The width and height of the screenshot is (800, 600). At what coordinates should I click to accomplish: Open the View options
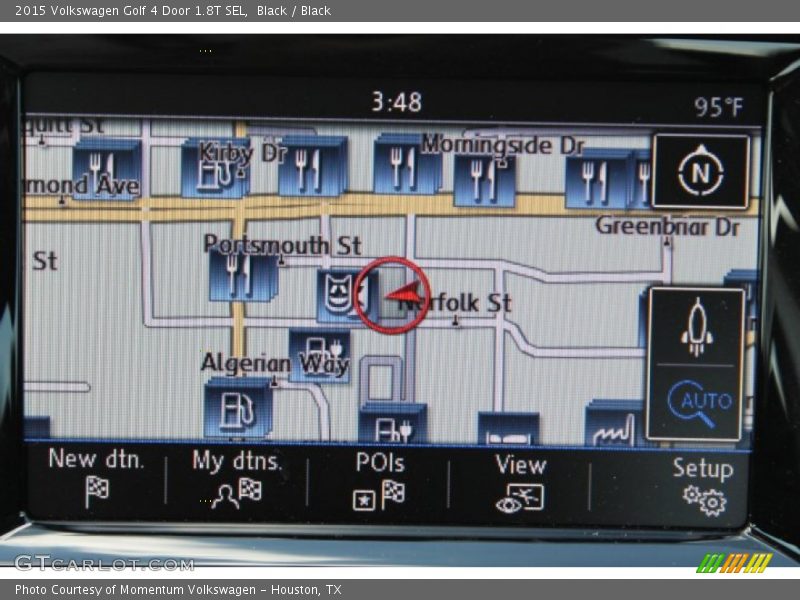point(520,483)
